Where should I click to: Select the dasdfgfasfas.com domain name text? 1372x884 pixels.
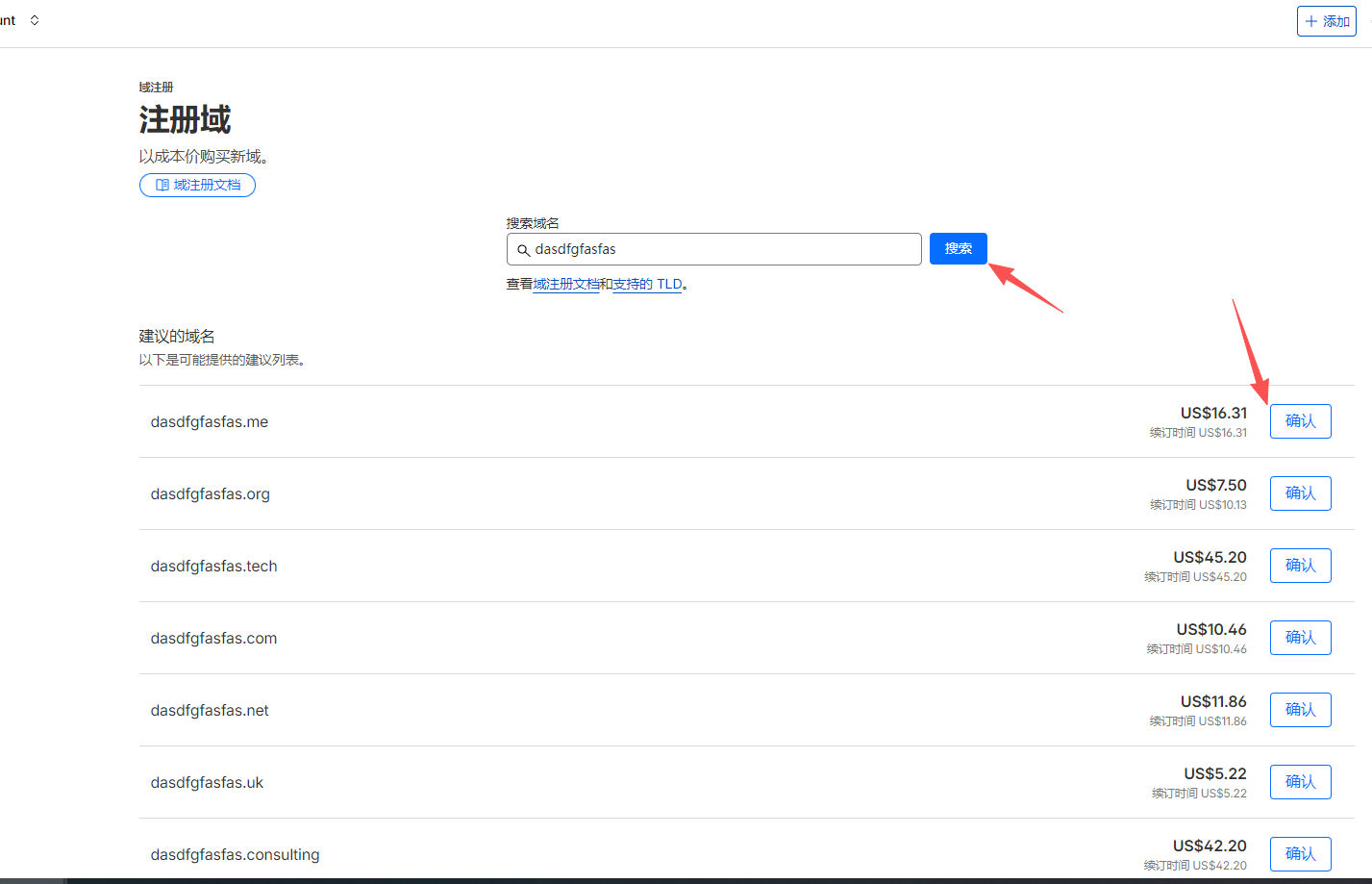click(x=213, y=639)
